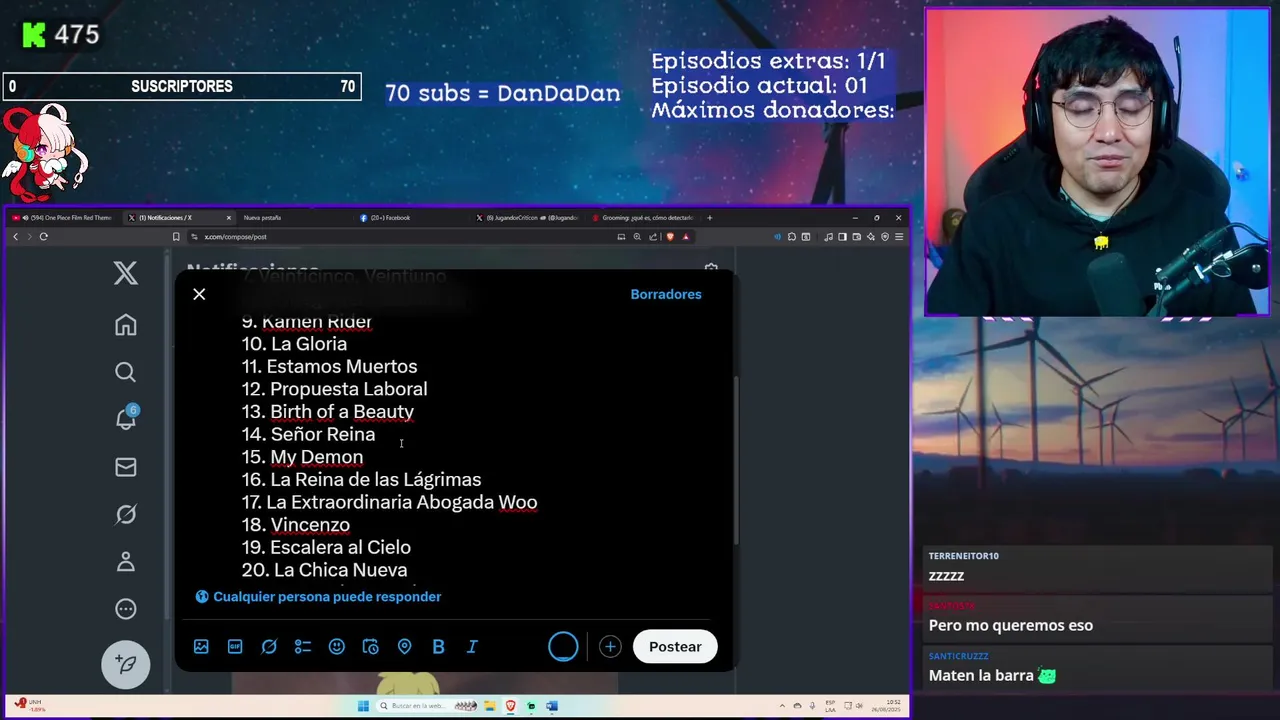Open Brave Wallet icon
The image size is (1280, 720).
point(856,237)
